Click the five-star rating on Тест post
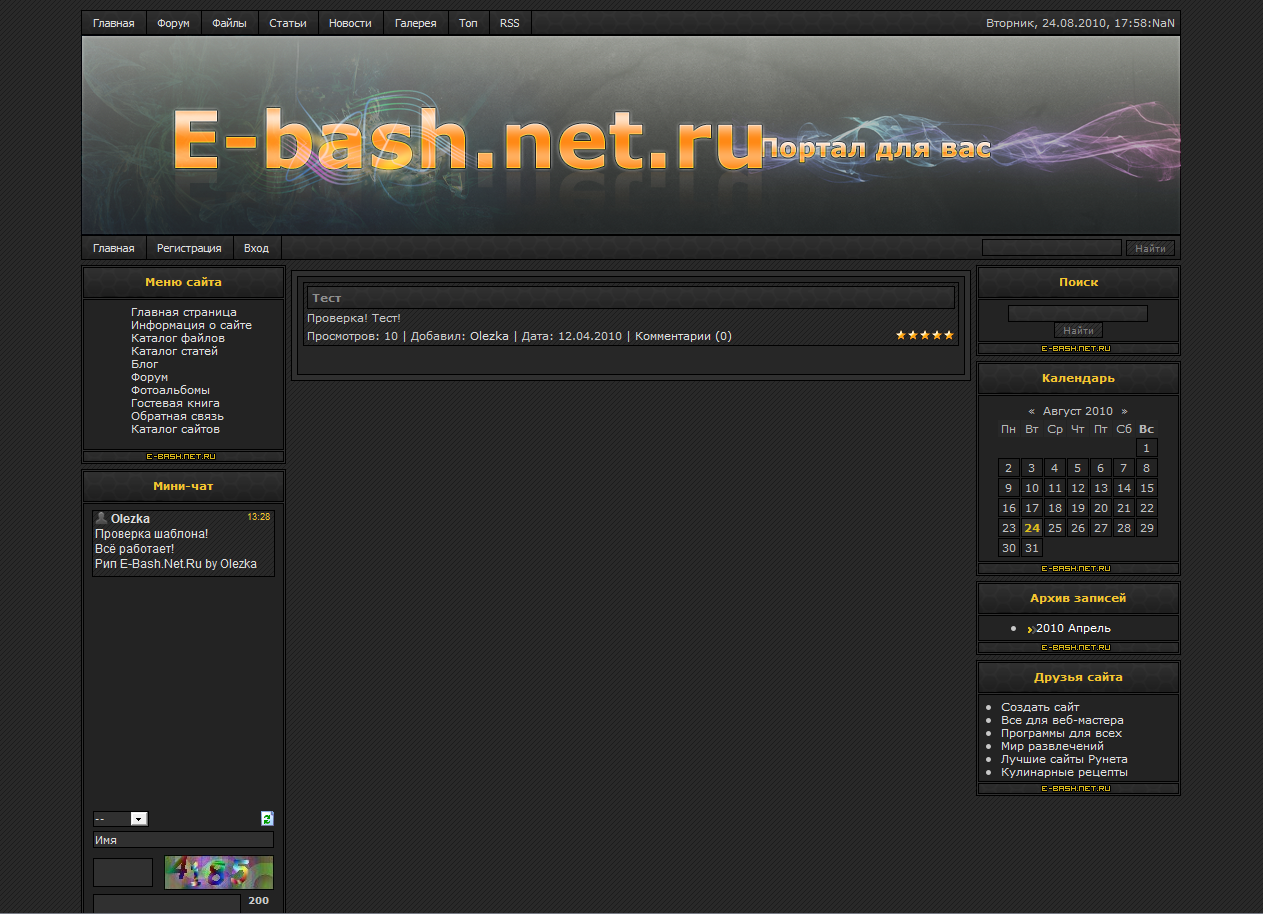 click(924, 336)
